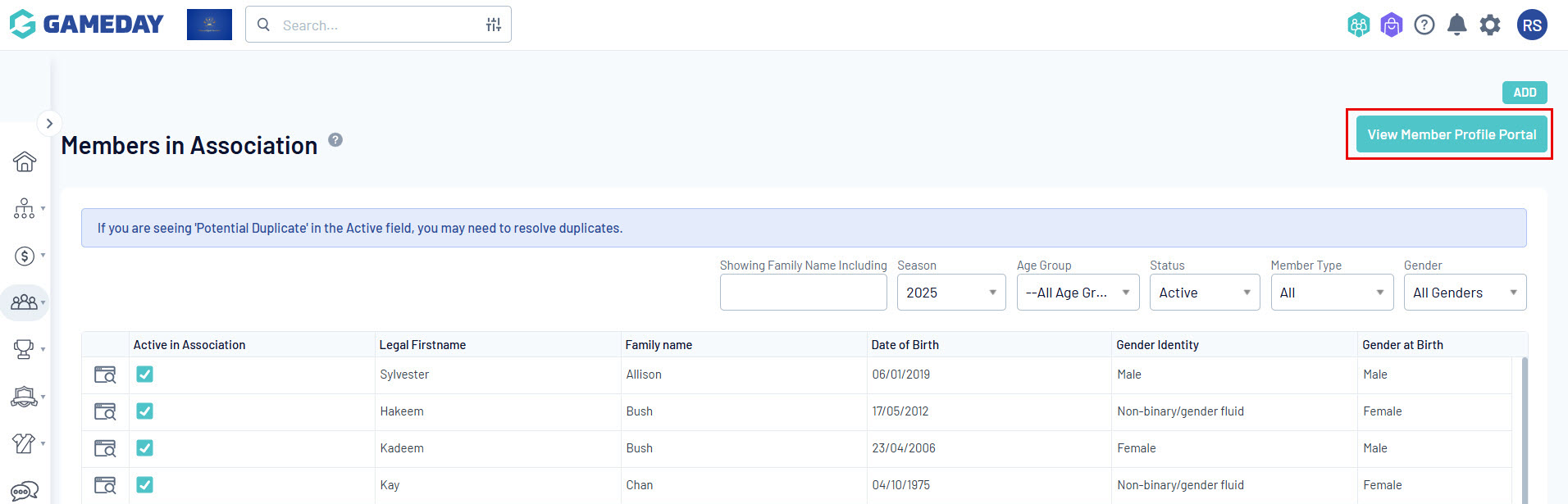Uncheck Active for Sylvester Allison
The width and height of the screenshot is (1568, 504).
(x=144, y=375)
